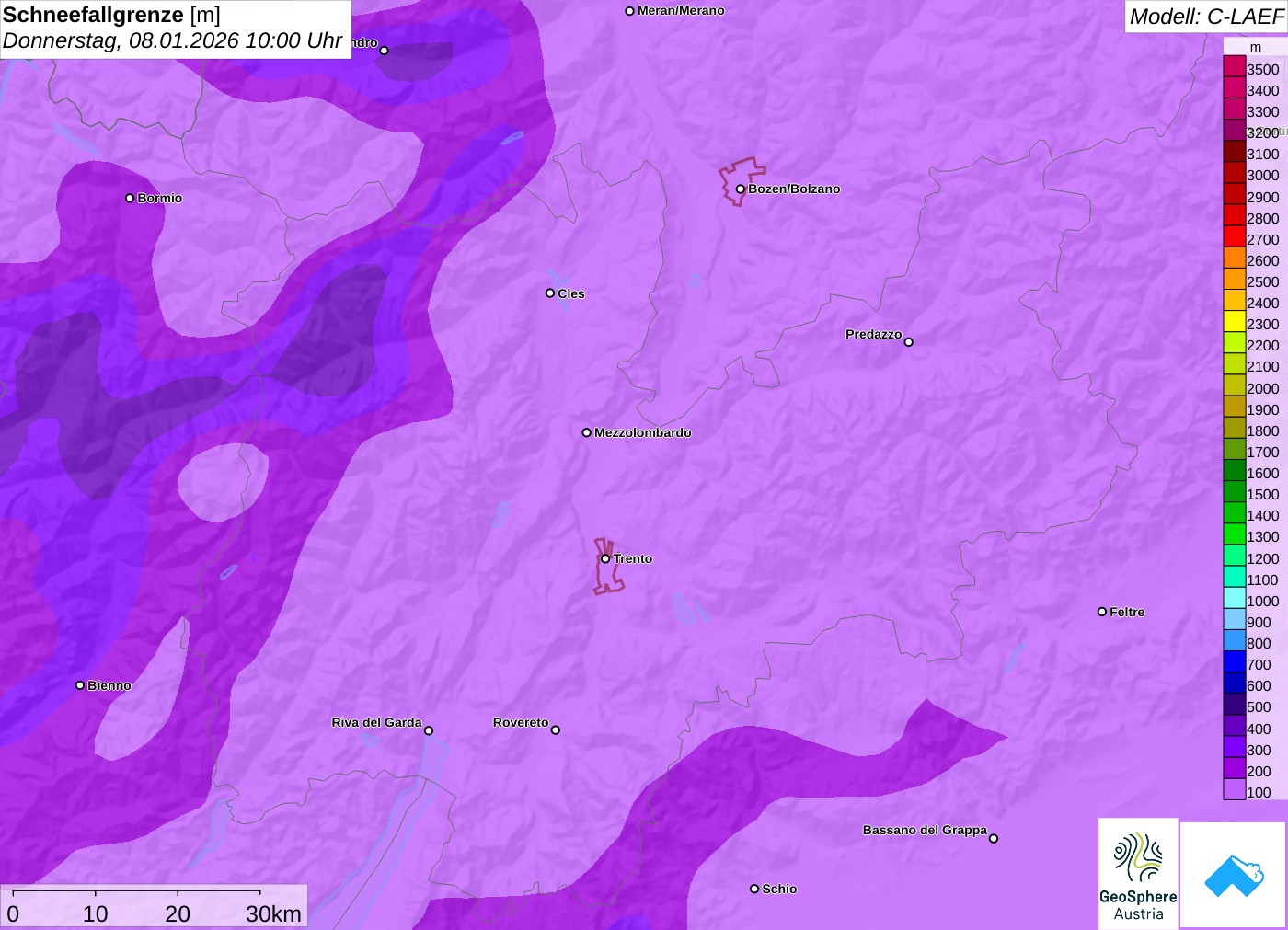
Task: Click the Rovereto label text
Action: [x=521, y=722]
